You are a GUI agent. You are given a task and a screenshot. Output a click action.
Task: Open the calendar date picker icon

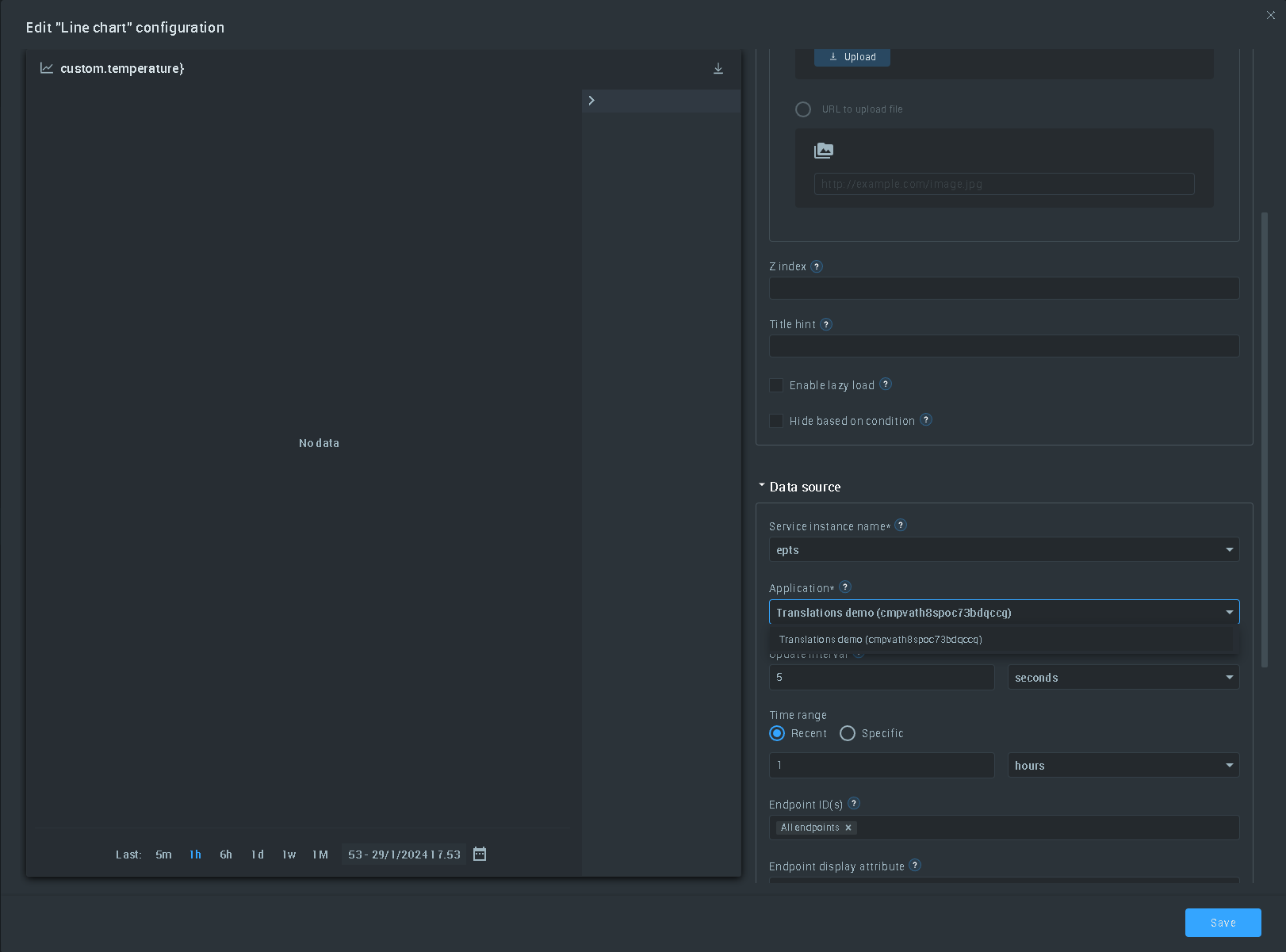[480, 854]
